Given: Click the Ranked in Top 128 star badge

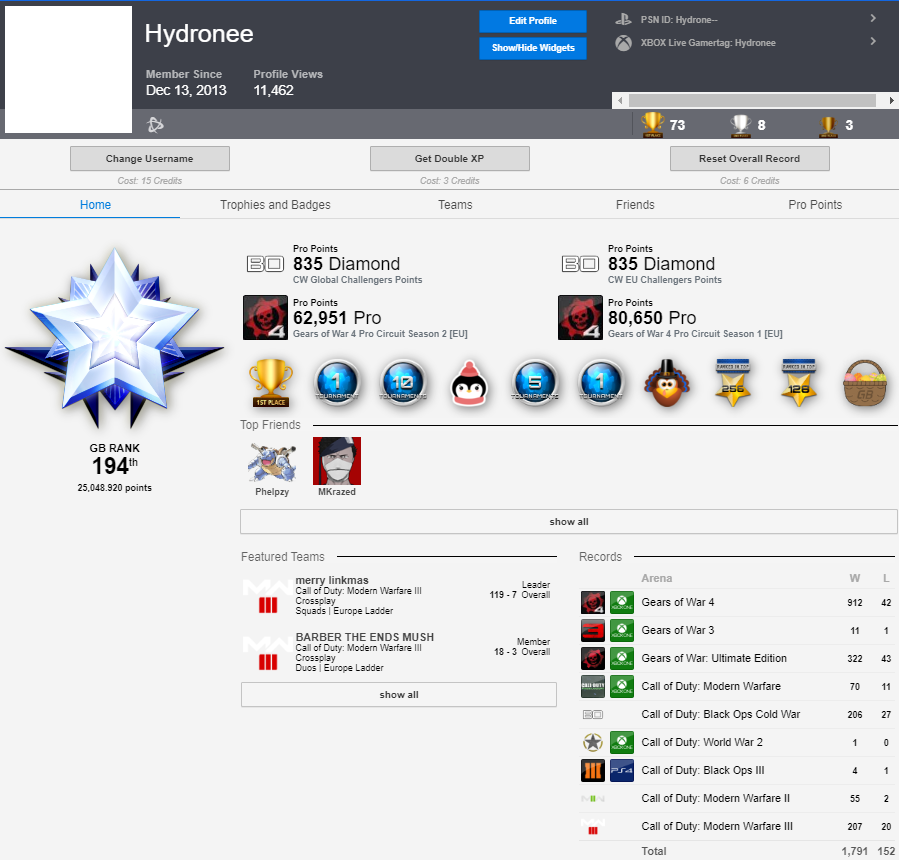Looking at the screenshot, I should click(799, 383).
